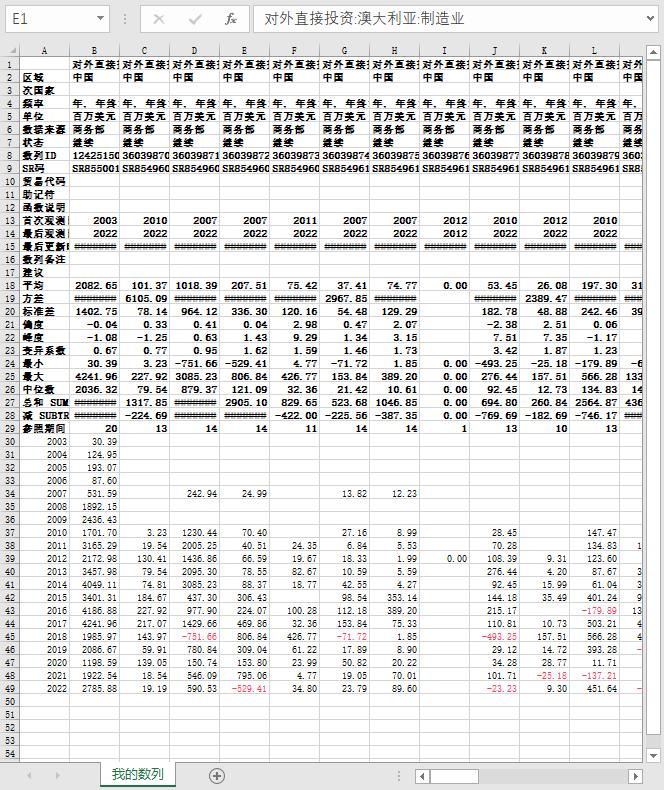
Task: Click cell with value 2967.85
Action: point(344,299)
